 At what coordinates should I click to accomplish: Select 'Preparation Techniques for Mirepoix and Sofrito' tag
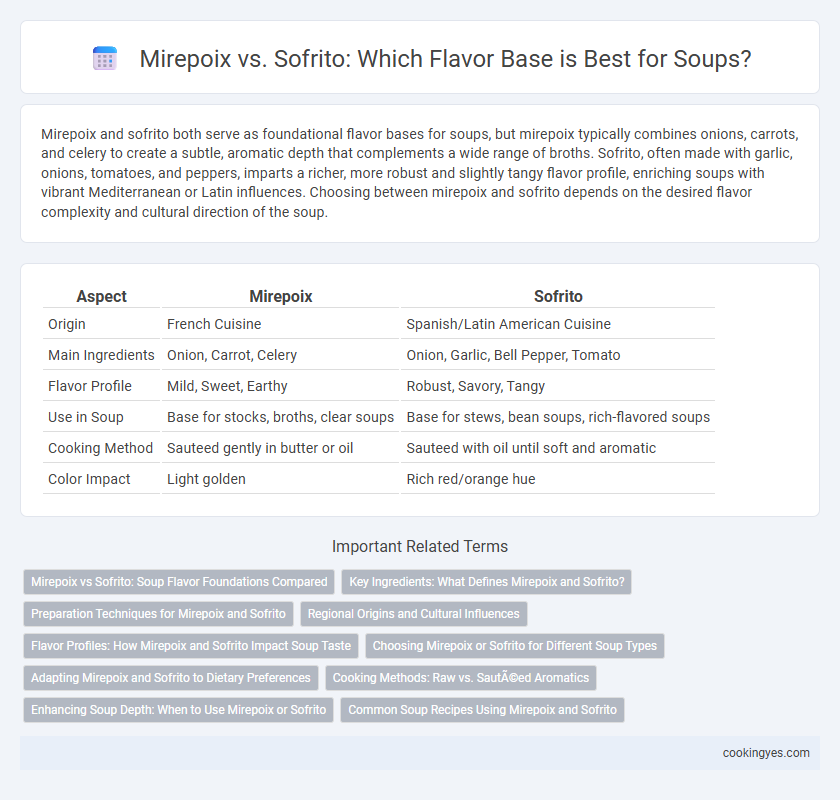coord(158,614)
